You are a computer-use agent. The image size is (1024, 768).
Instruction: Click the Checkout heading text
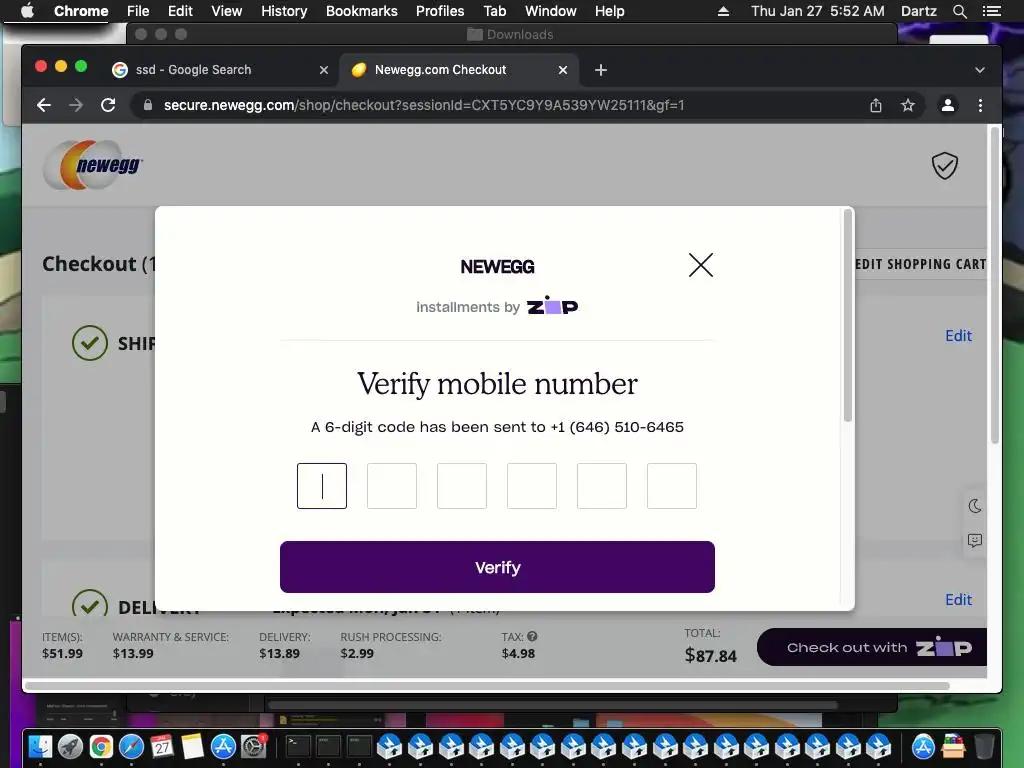tap(89, 264)
